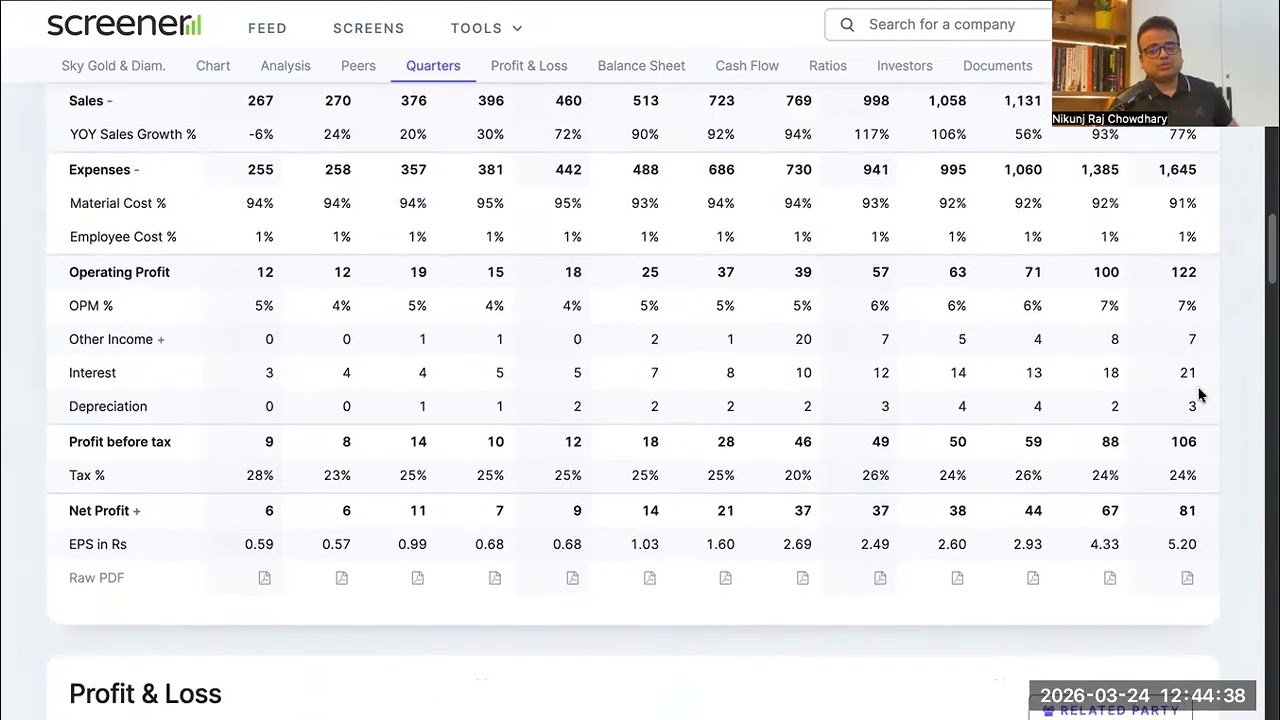
Task: Open the Tools dropdown menu
Action: [486, 28]
